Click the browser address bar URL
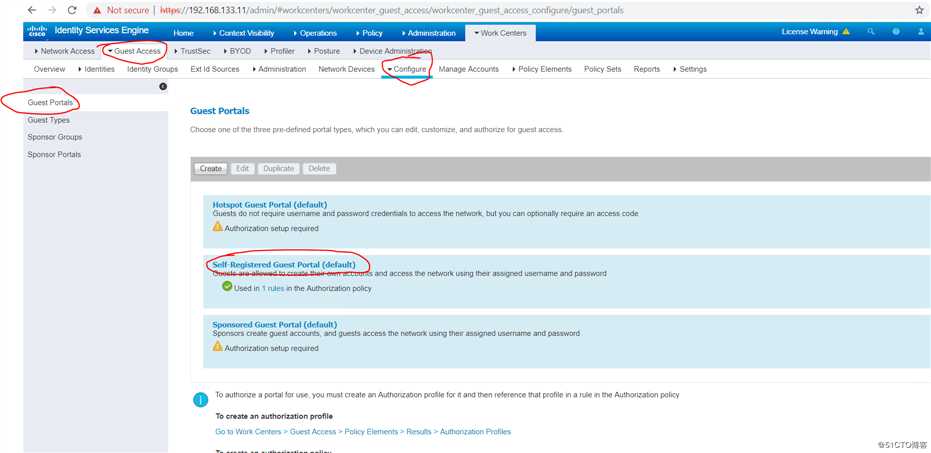This screenshot has height=453, width=931. 392,11
